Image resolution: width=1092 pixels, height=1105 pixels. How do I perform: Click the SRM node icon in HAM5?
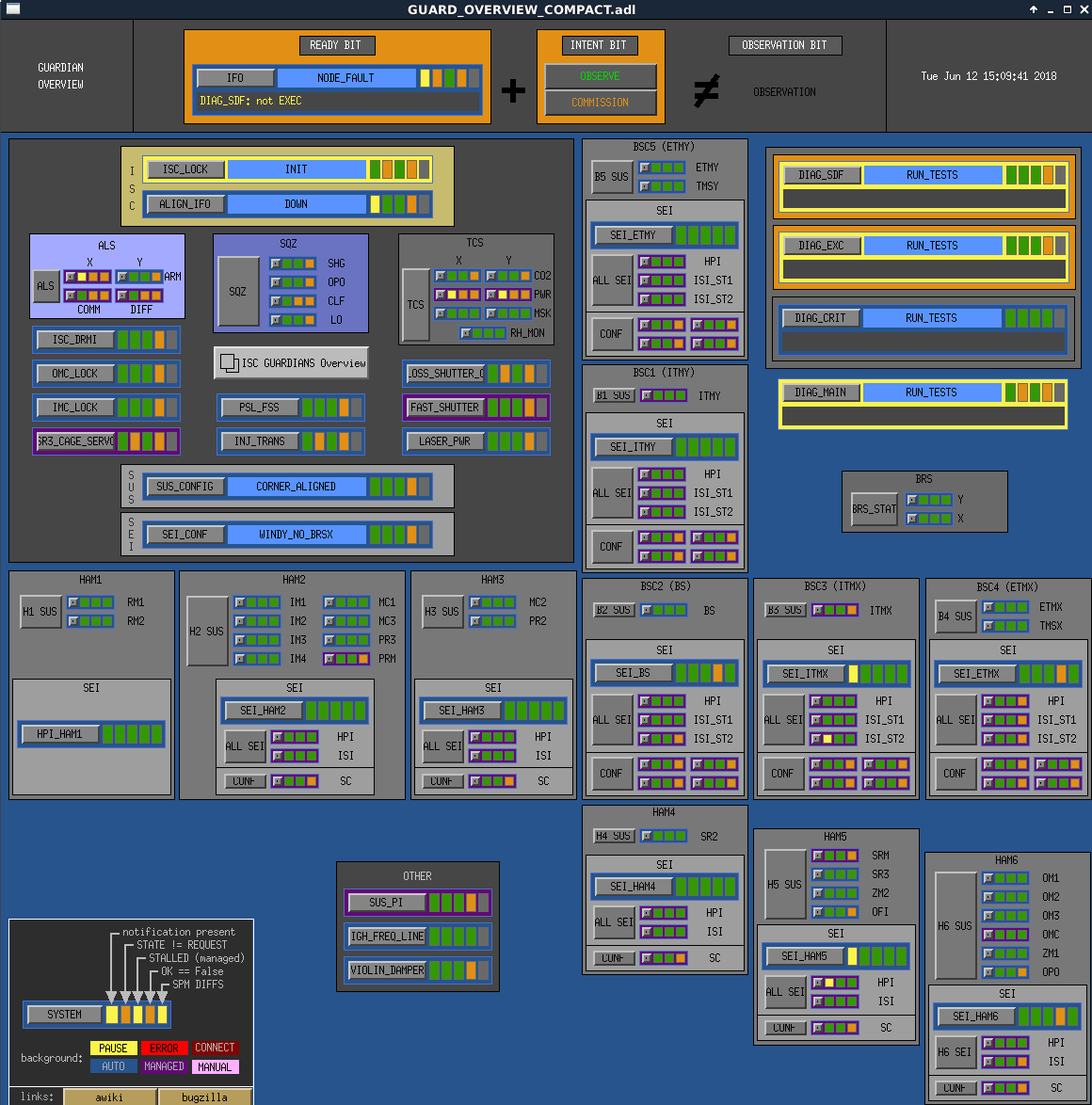[x=818, y=856]
